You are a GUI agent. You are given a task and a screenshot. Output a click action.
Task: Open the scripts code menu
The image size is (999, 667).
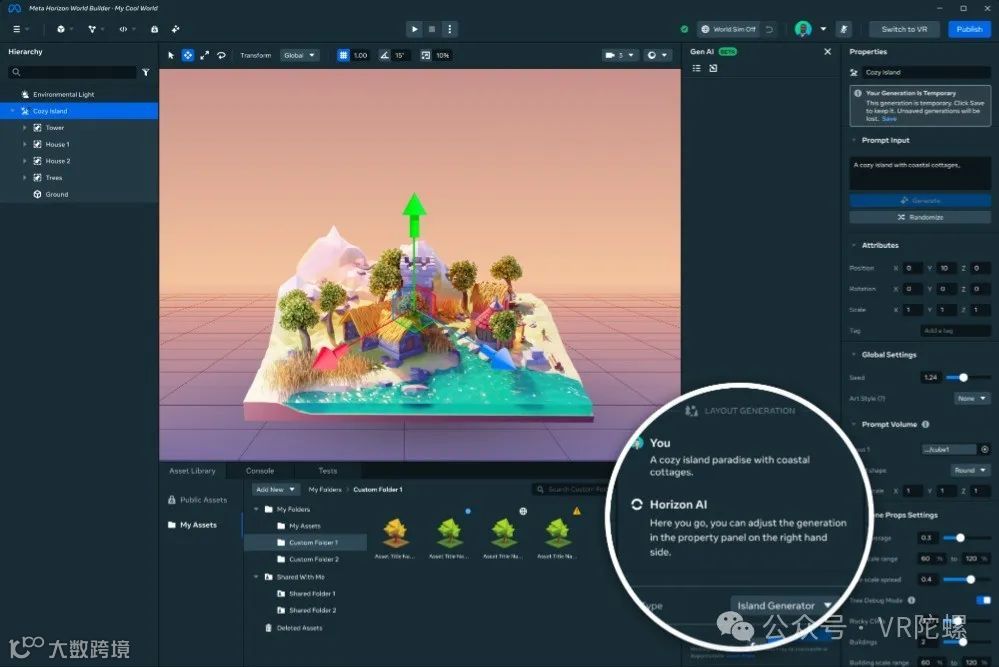[x=123, y=29]
